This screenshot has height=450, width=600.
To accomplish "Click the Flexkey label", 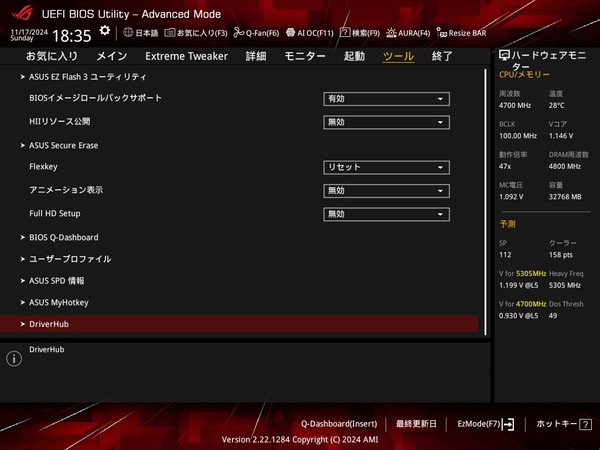I will click(x=43, y=167).
